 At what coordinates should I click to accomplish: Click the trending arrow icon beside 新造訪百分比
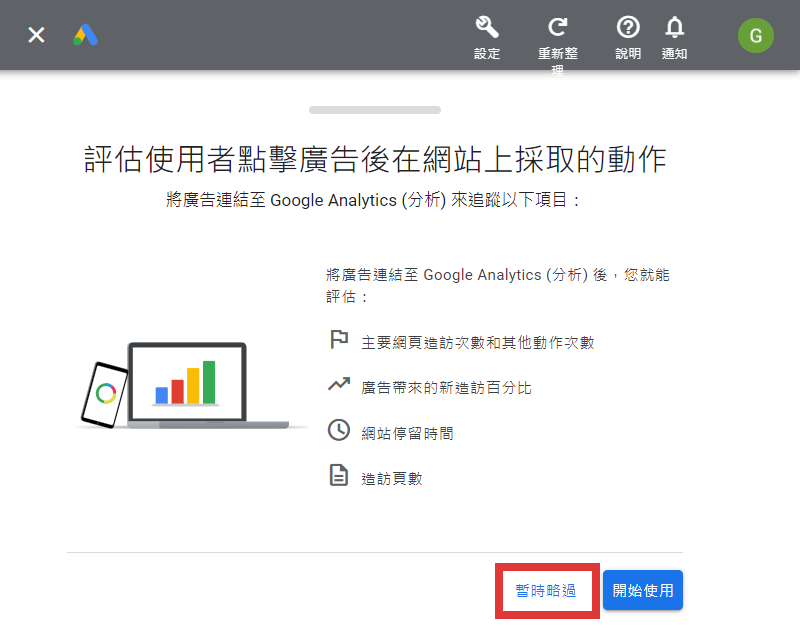tap(339, 384)
